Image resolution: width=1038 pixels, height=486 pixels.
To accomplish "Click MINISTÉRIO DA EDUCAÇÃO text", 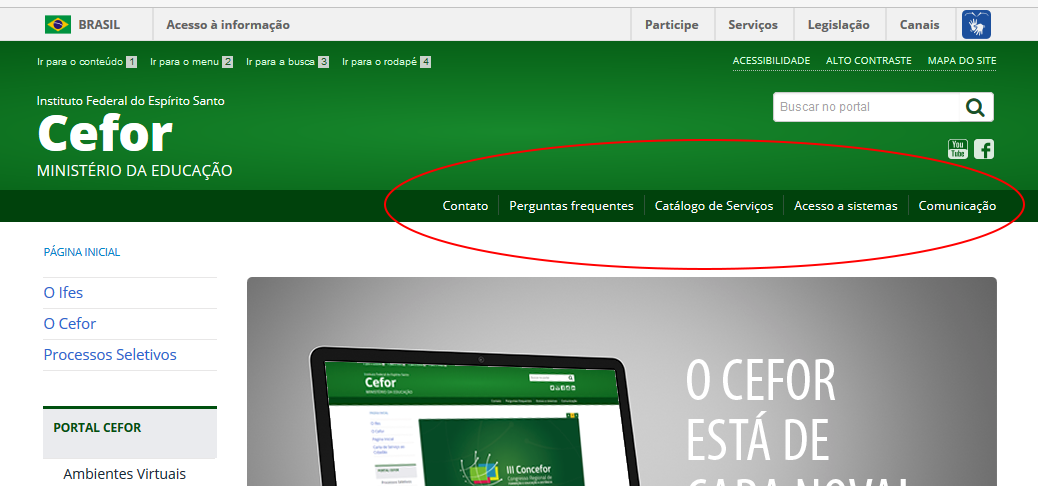I will pyautogui.click(x=134, y=170).
